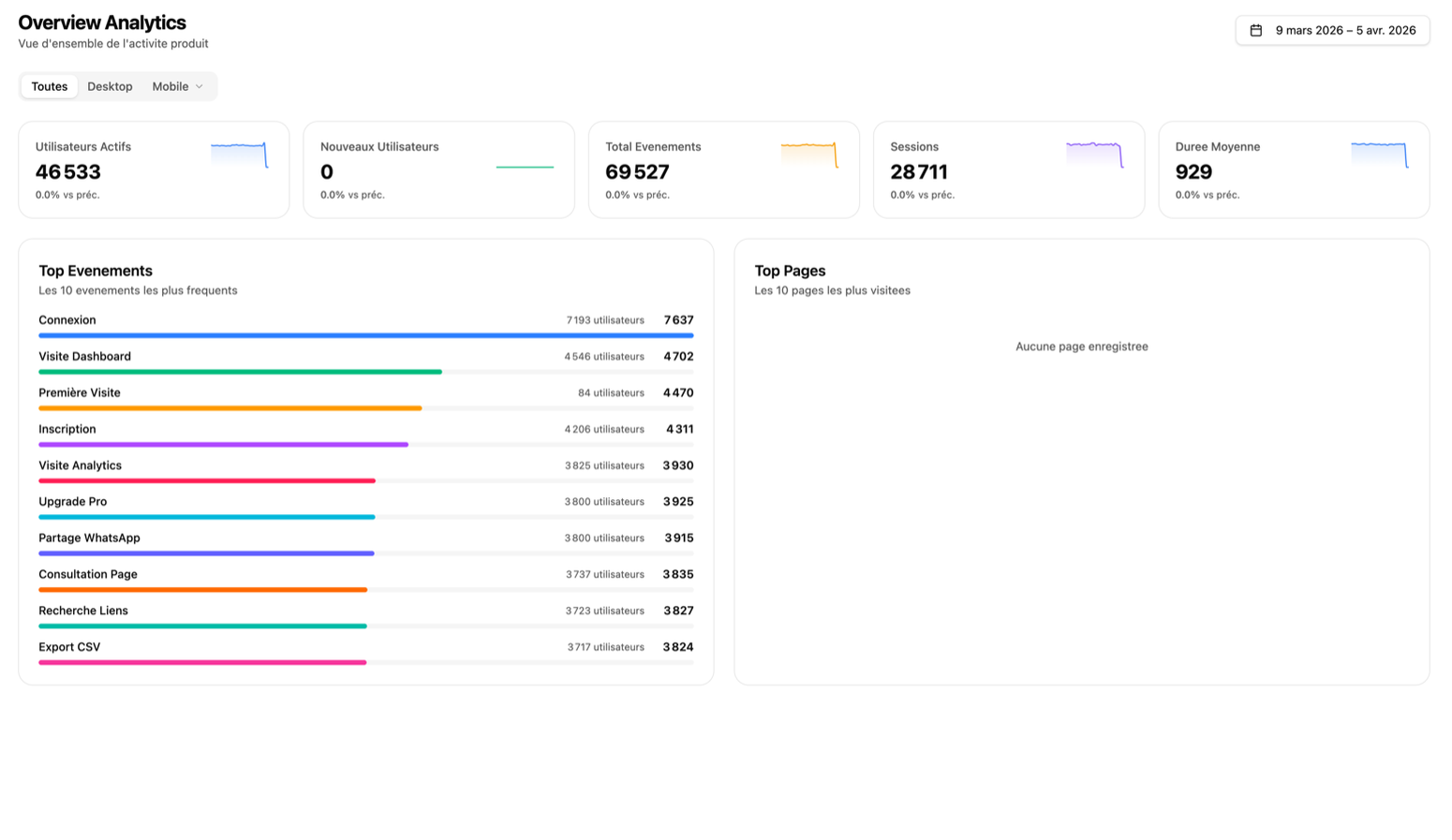Screen dimensions: 1452x840
Task: Click the Inscription event label
Action: pyautogui.click(x=67, y=429)
